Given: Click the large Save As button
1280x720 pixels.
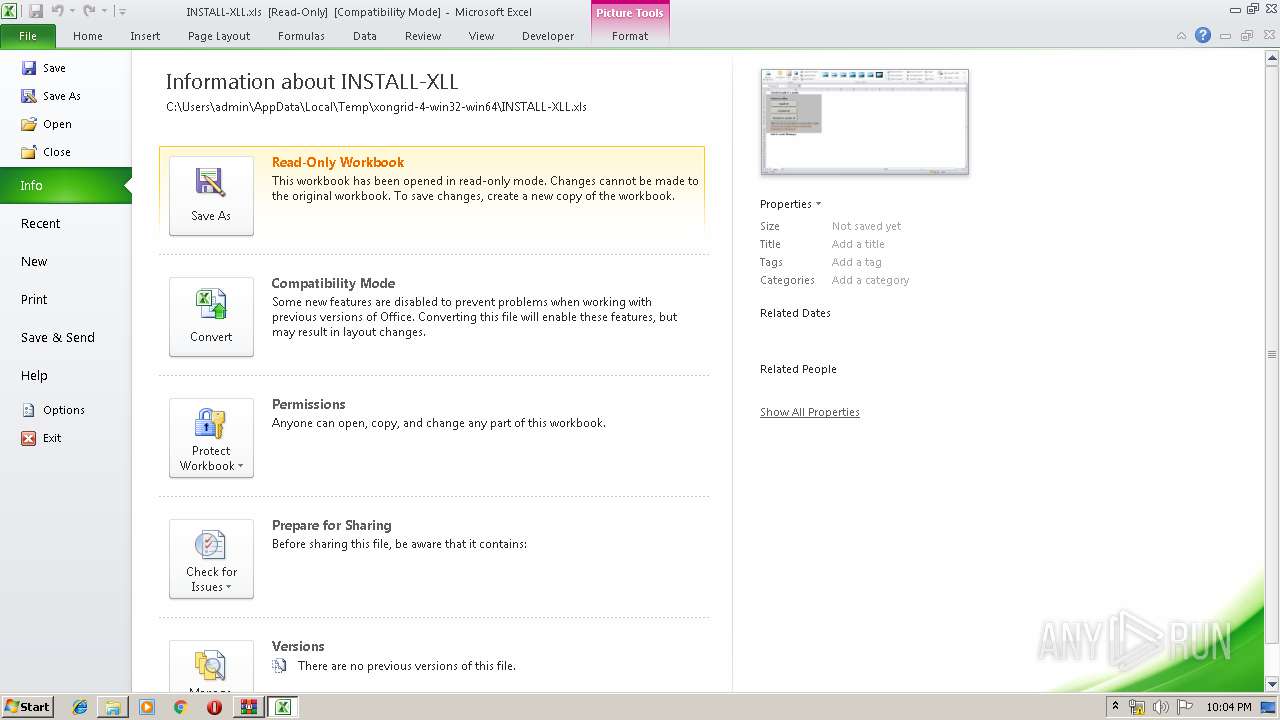Looking at the screenshot, I should point(211,196).
